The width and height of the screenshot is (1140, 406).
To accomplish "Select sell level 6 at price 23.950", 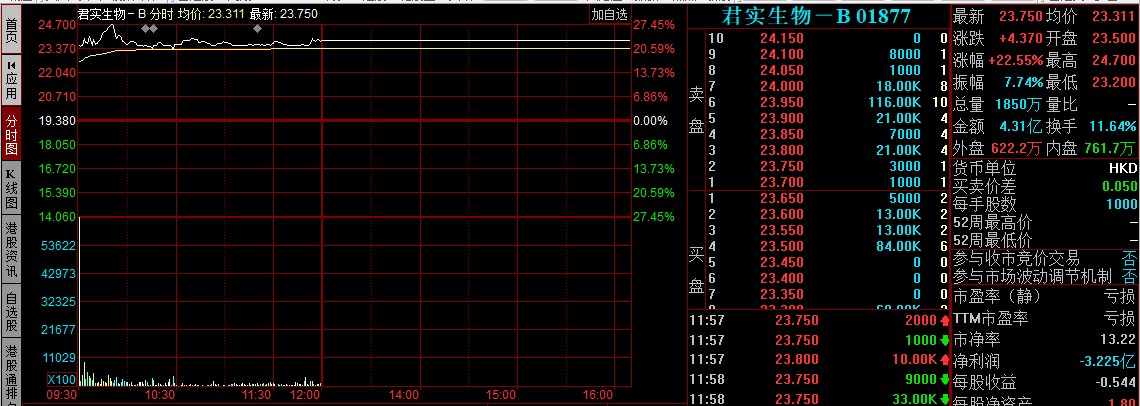I will pyautogui.click(x=815, y=102).
